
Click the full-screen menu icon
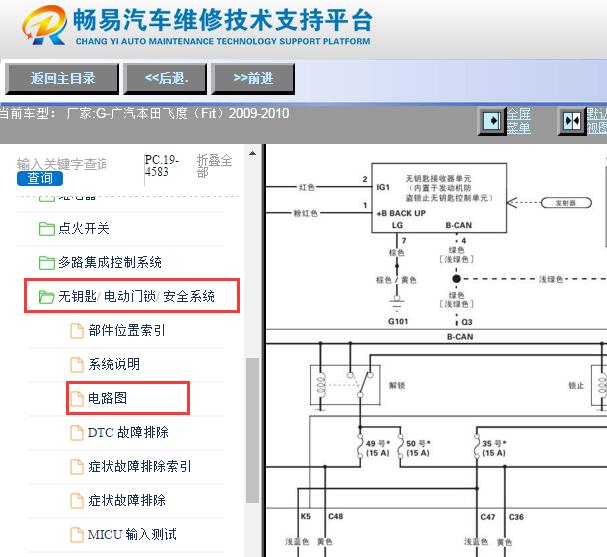[x=492, y=122]
